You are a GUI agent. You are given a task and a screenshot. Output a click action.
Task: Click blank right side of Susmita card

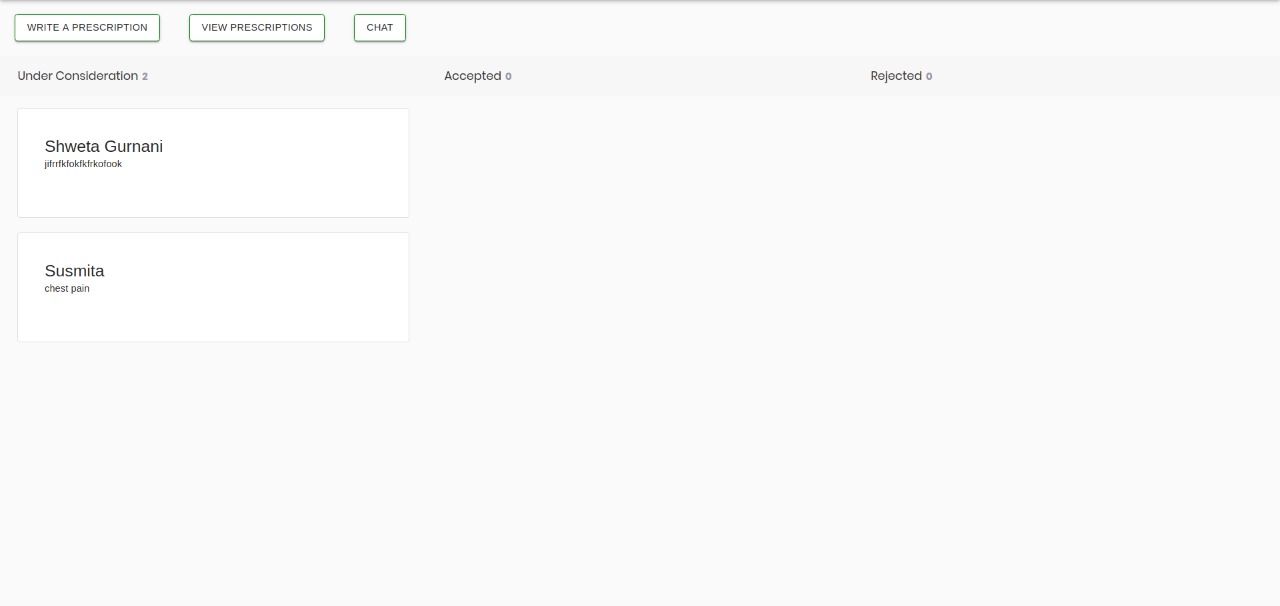(x=330, y=287)
